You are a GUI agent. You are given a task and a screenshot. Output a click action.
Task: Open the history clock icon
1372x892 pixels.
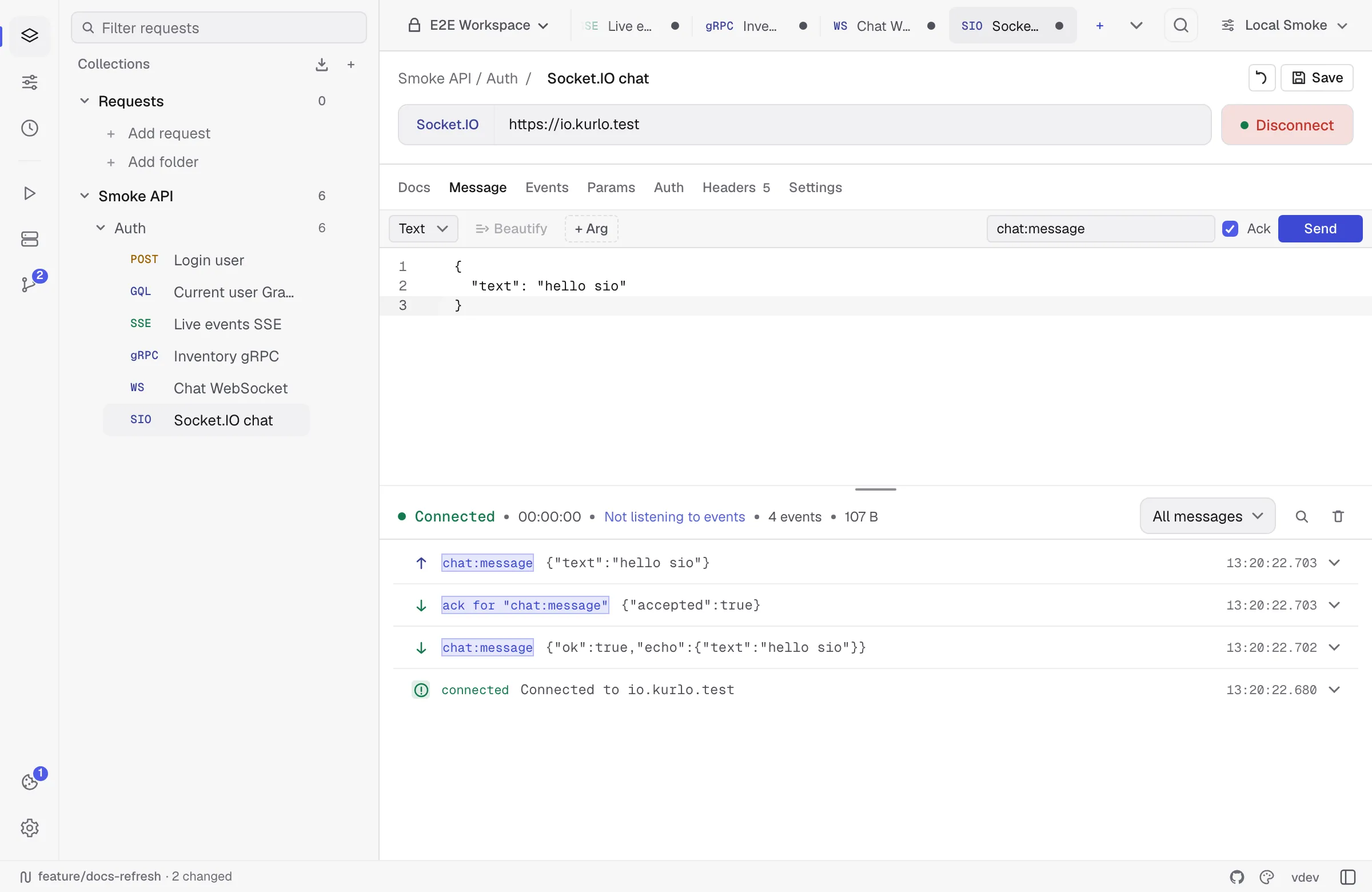29,128
